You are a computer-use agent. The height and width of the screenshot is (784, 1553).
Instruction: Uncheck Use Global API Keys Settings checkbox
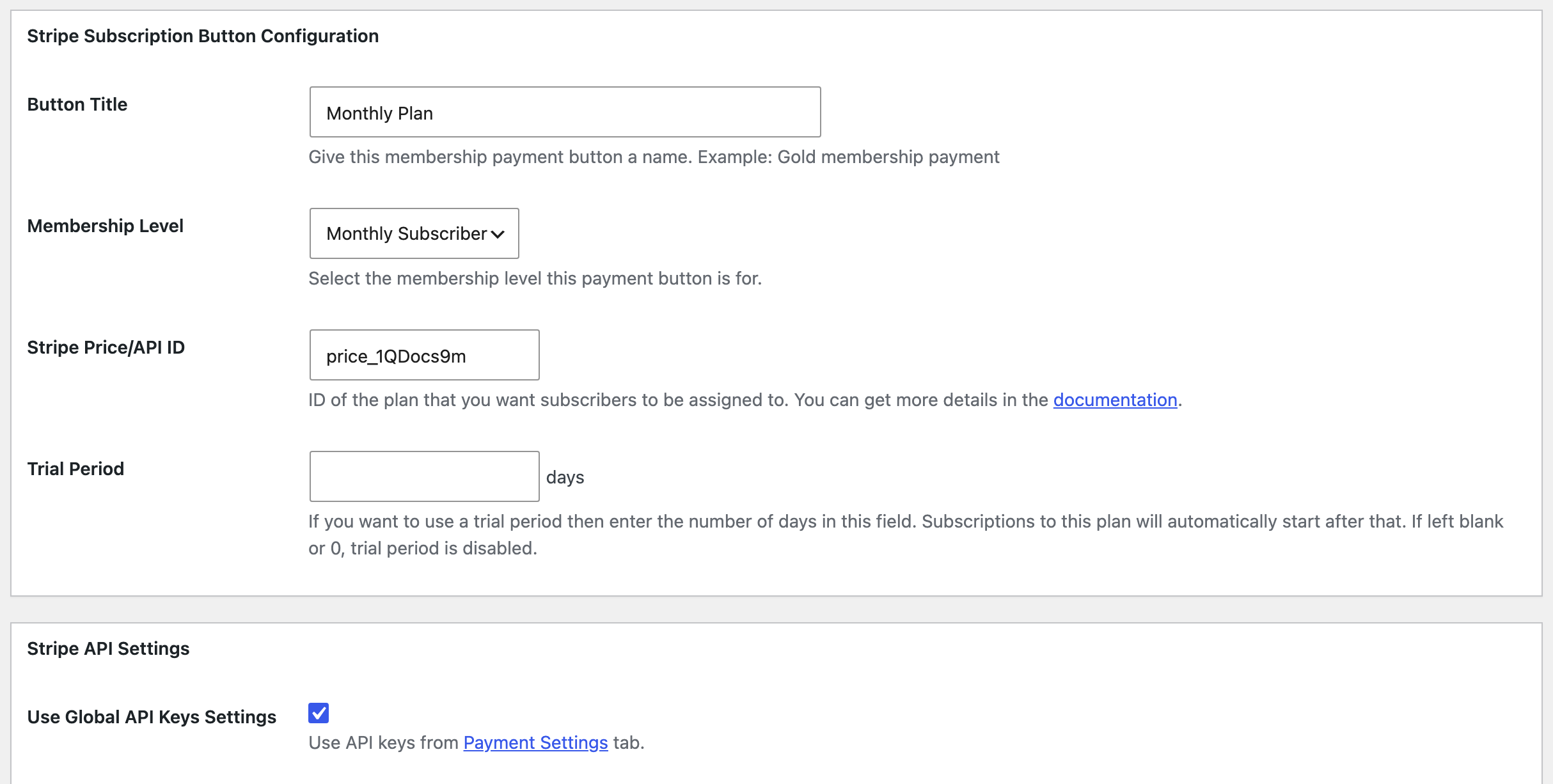tap(319, 713)
